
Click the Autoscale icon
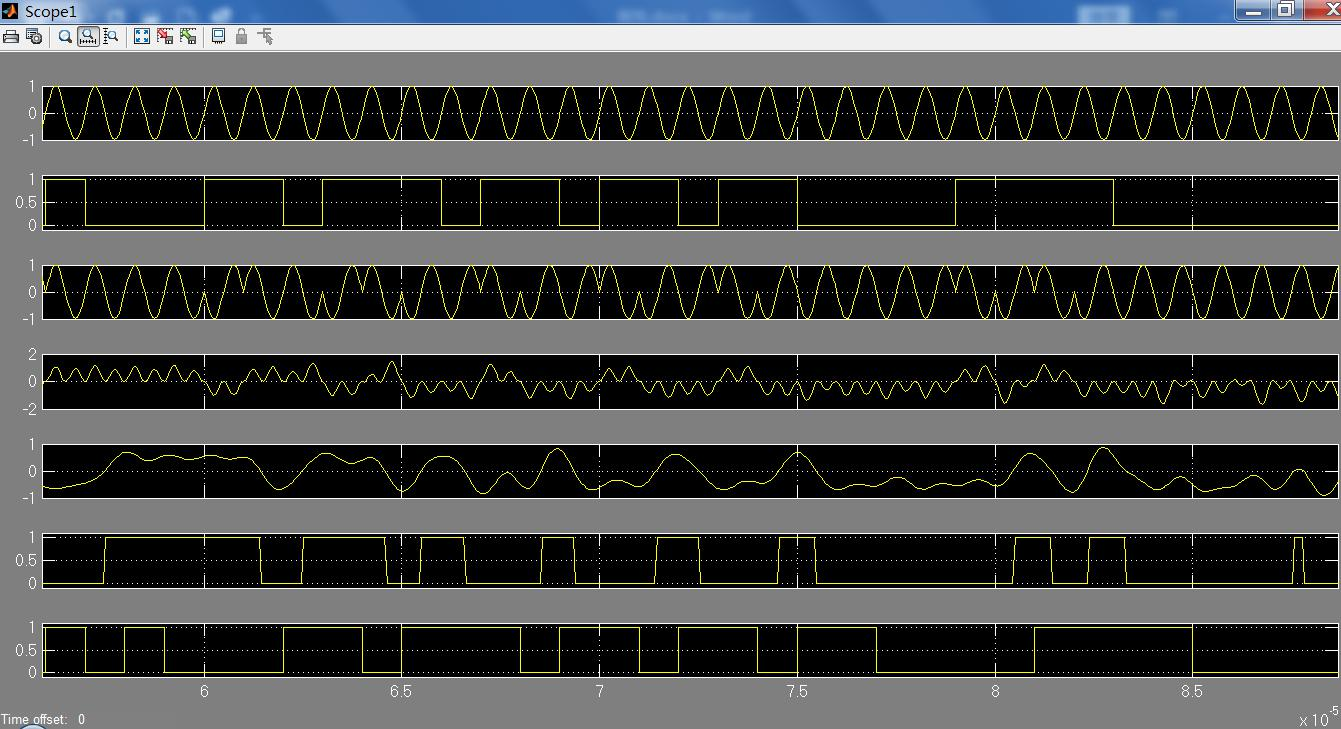142,36
